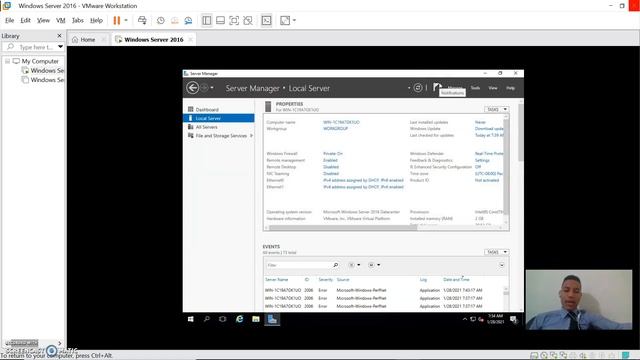The width and height of the screenshot is (640, 360).
Task: Open the VMware View menu
Action: click(x=43, y=20)
